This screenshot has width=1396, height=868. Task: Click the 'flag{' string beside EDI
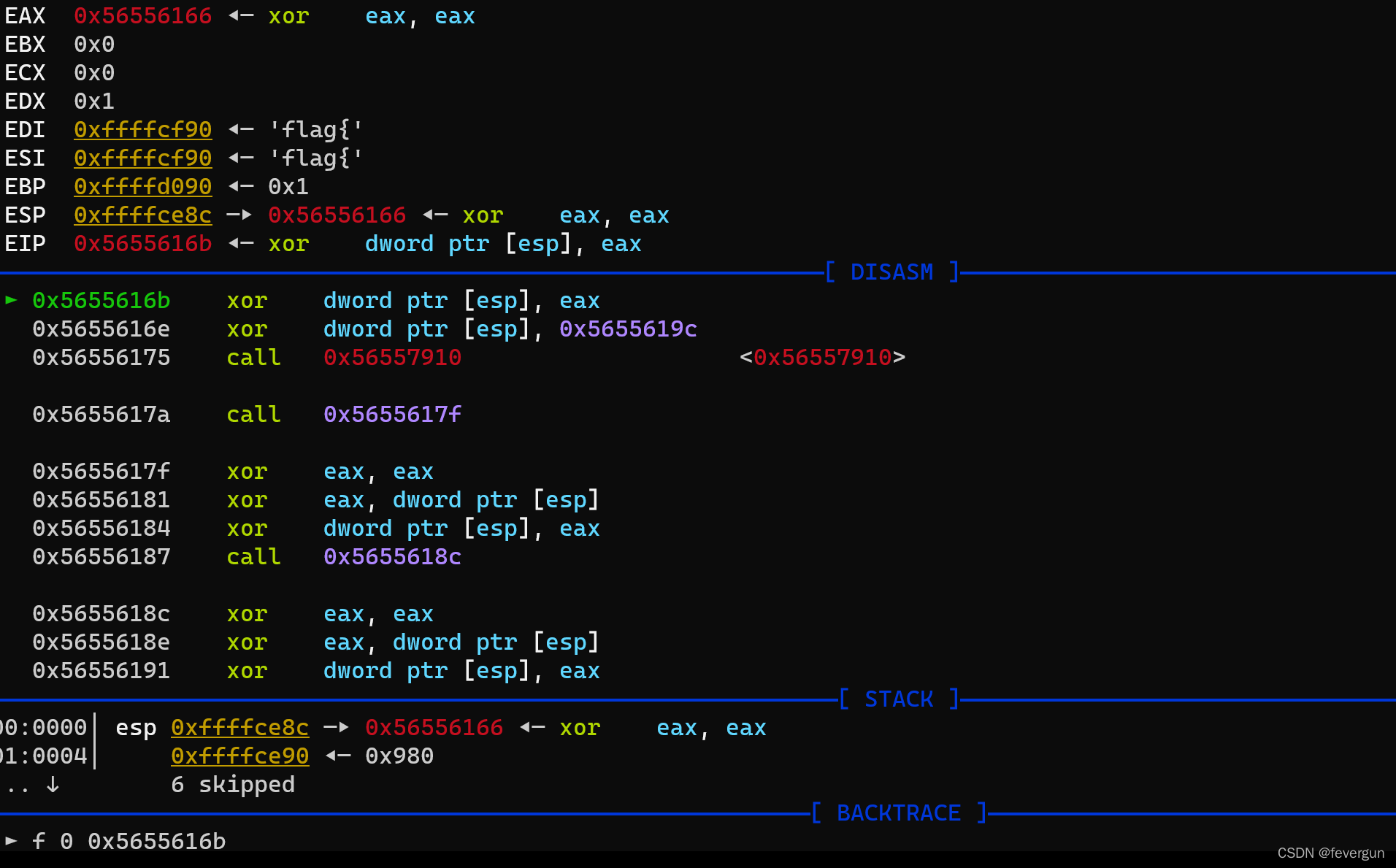(316, 130)
